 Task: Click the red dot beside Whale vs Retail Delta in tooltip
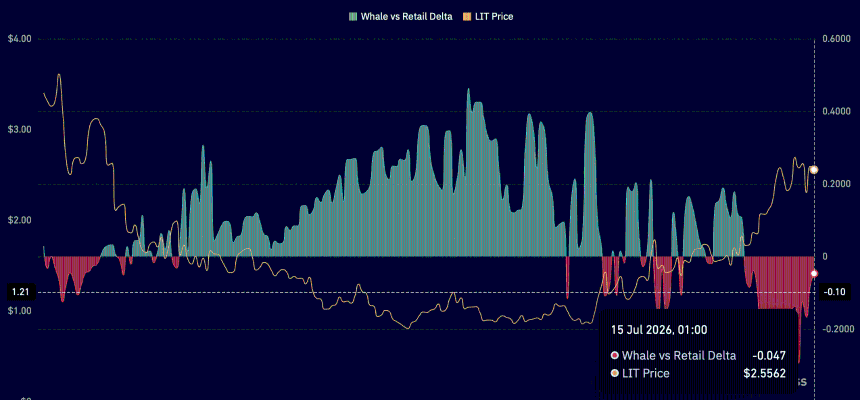click(x=614, y=356)
